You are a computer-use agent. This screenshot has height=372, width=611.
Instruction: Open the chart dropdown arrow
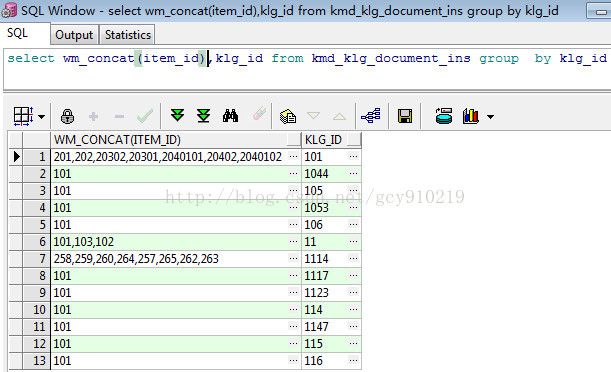point(491,116)
